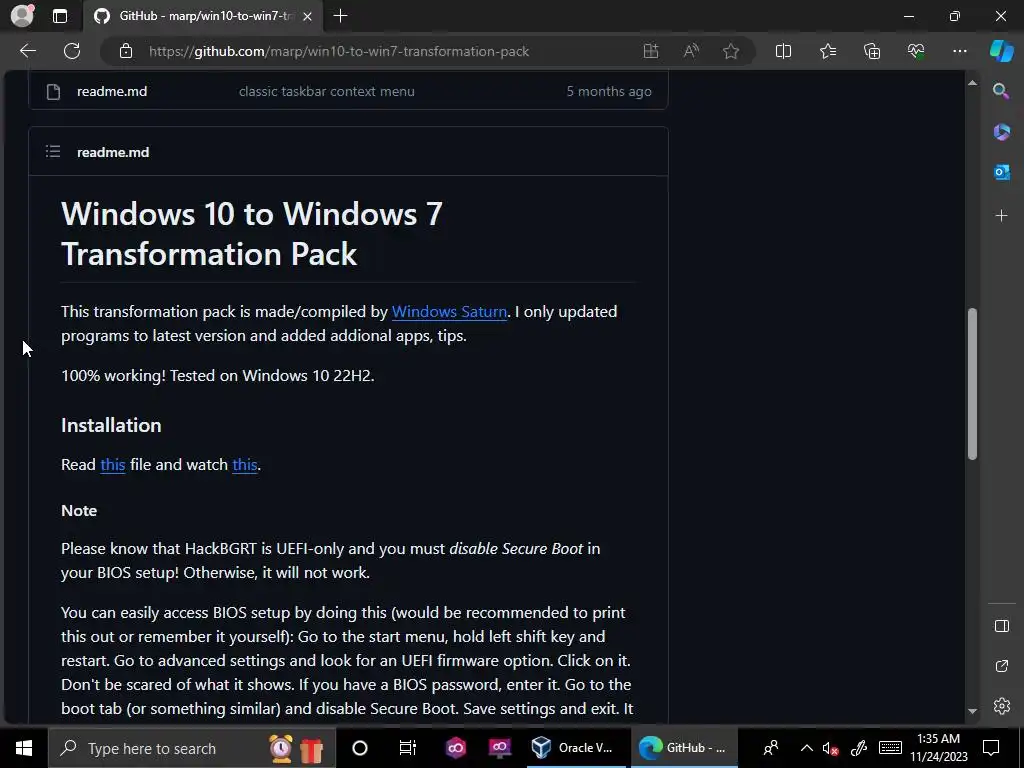Open the Action Center notifications
This screenshot has width=1024, height=768.
(991, 748)
